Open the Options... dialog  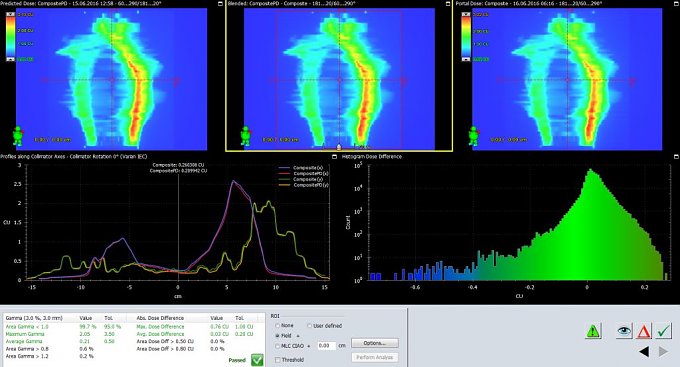click(375, 343)
